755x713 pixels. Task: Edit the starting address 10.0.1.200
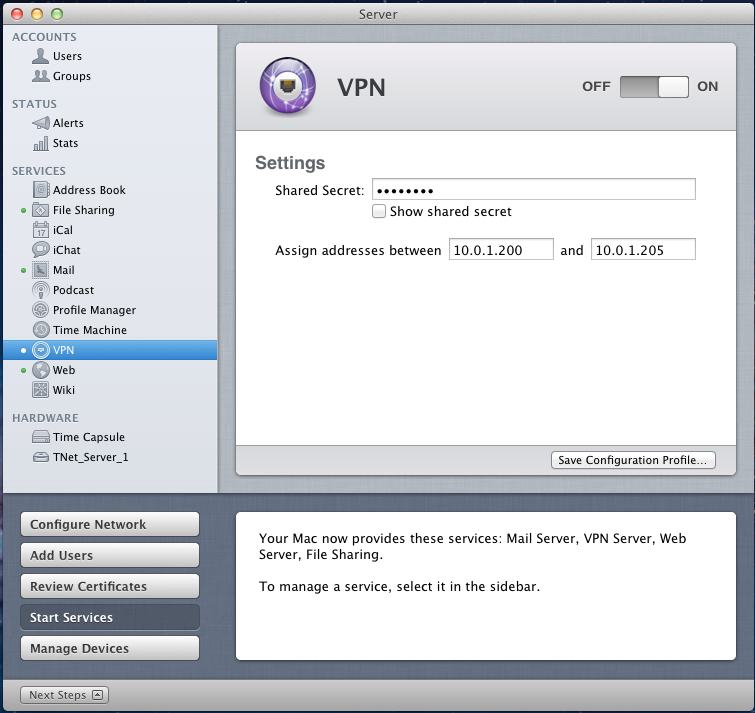(x=501, y=249)
